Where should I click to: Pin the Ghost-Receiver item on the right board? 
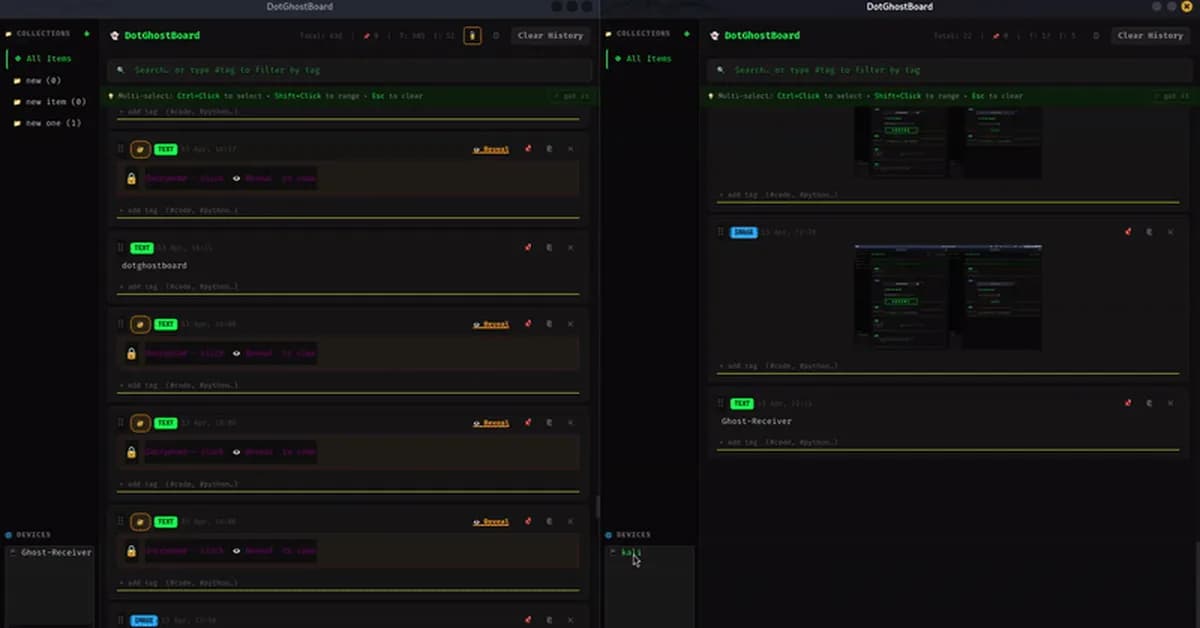(x=1127, y=403)
